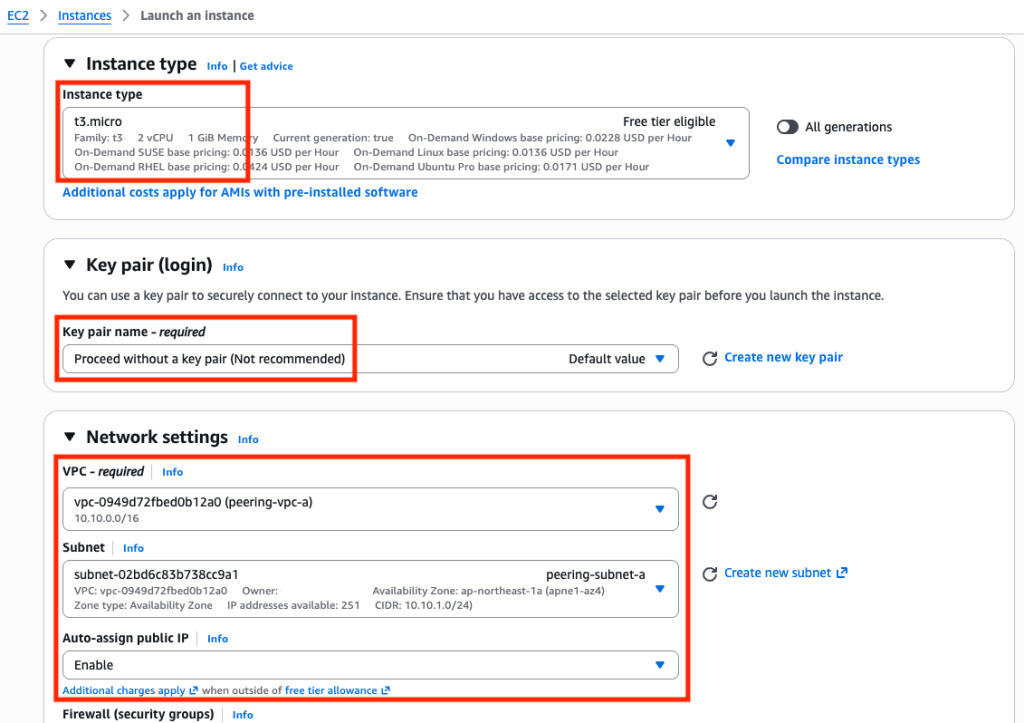Image resolution: width=1024 pixels, height=723 pixels.
Task: Open Info link next to VPC - required
Action: (172, 472)
